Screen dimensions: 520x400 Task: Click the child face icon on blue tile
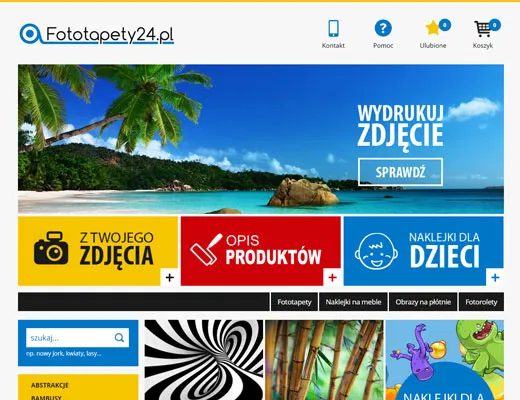point(376,251)
